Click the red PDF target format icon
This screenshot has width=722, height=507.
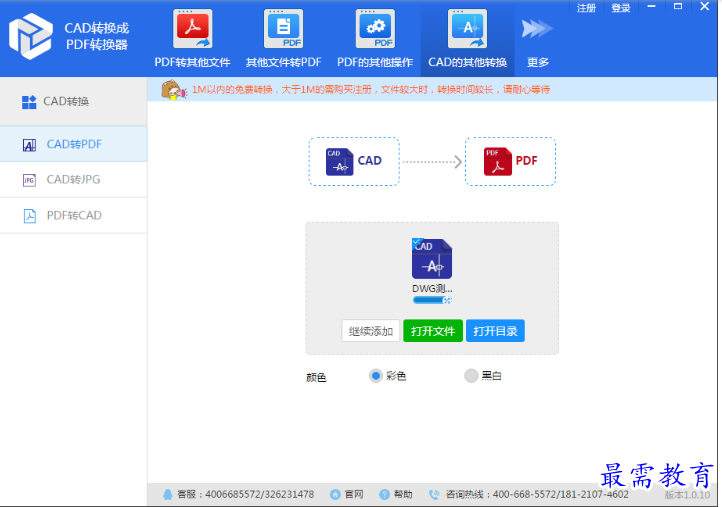pos(497,162)
